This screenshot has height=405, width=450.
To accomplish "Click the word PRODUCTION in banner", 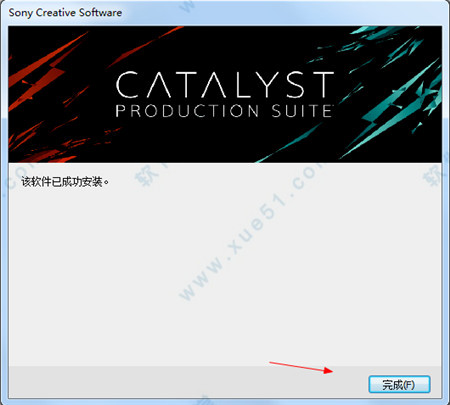I will (x=187, y=111).
